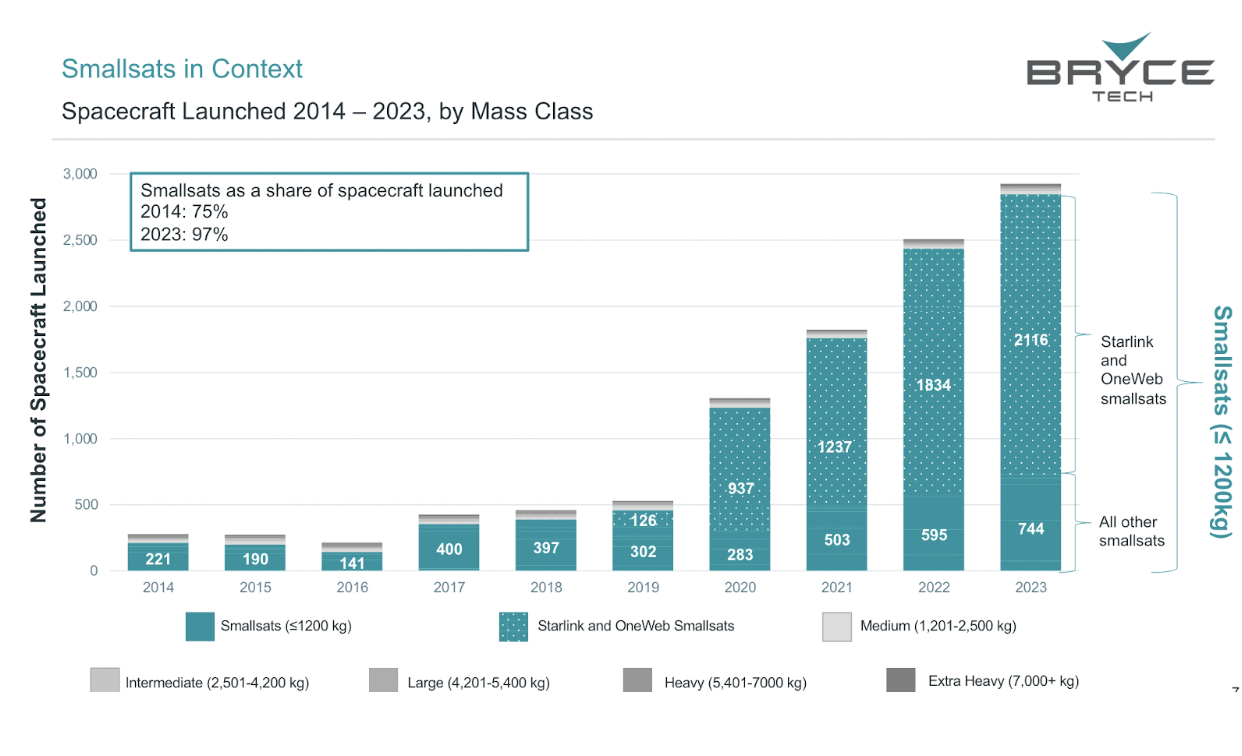The width and height of the screenshot is (1242, 756).
Task: Click the 'Spacecraft Launched 2014 – 2023' subtitle
Action: pos(327,111)
